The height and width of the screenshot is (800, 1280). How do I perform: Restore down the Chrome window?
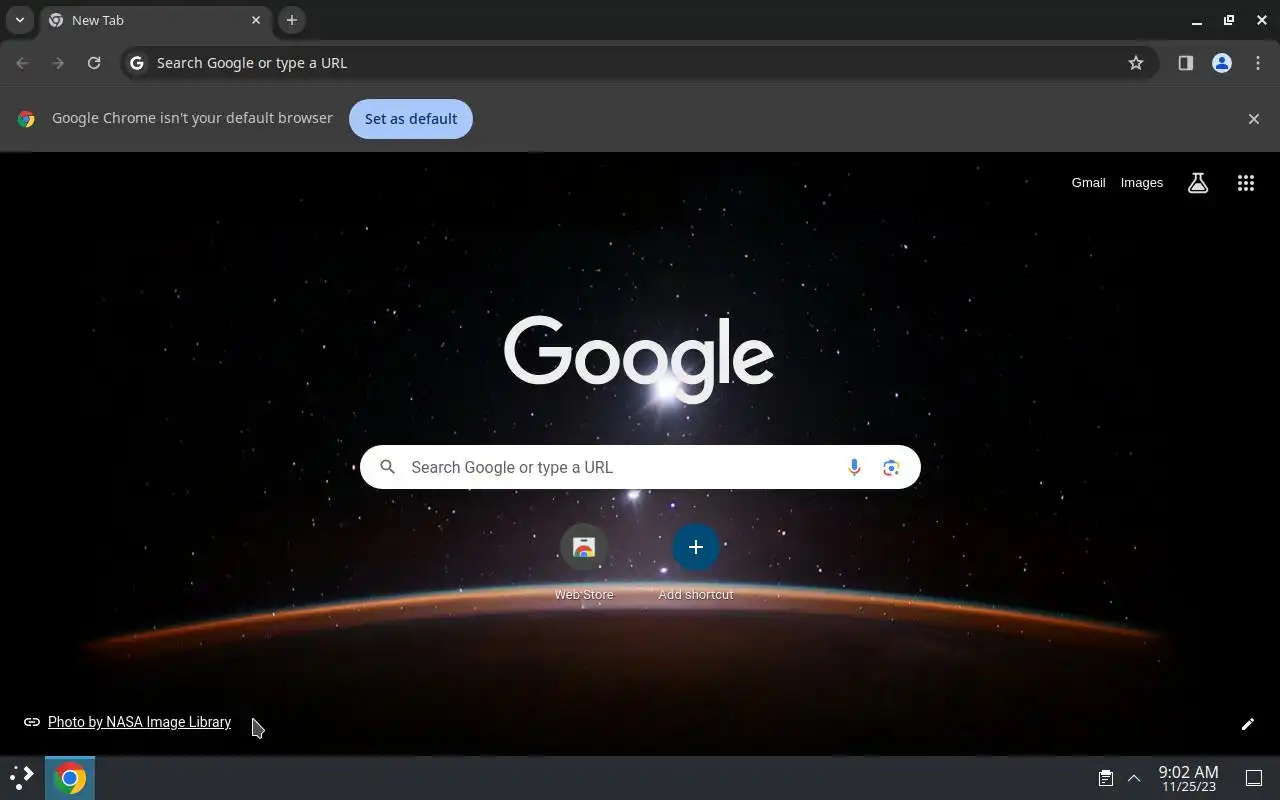(1229, 20)
